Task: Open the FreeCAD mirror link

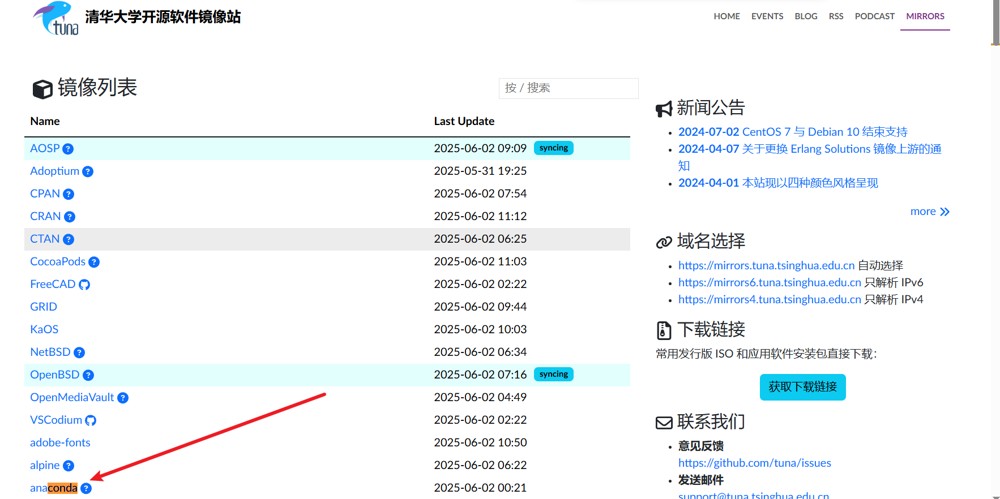Action: (53, 284)
